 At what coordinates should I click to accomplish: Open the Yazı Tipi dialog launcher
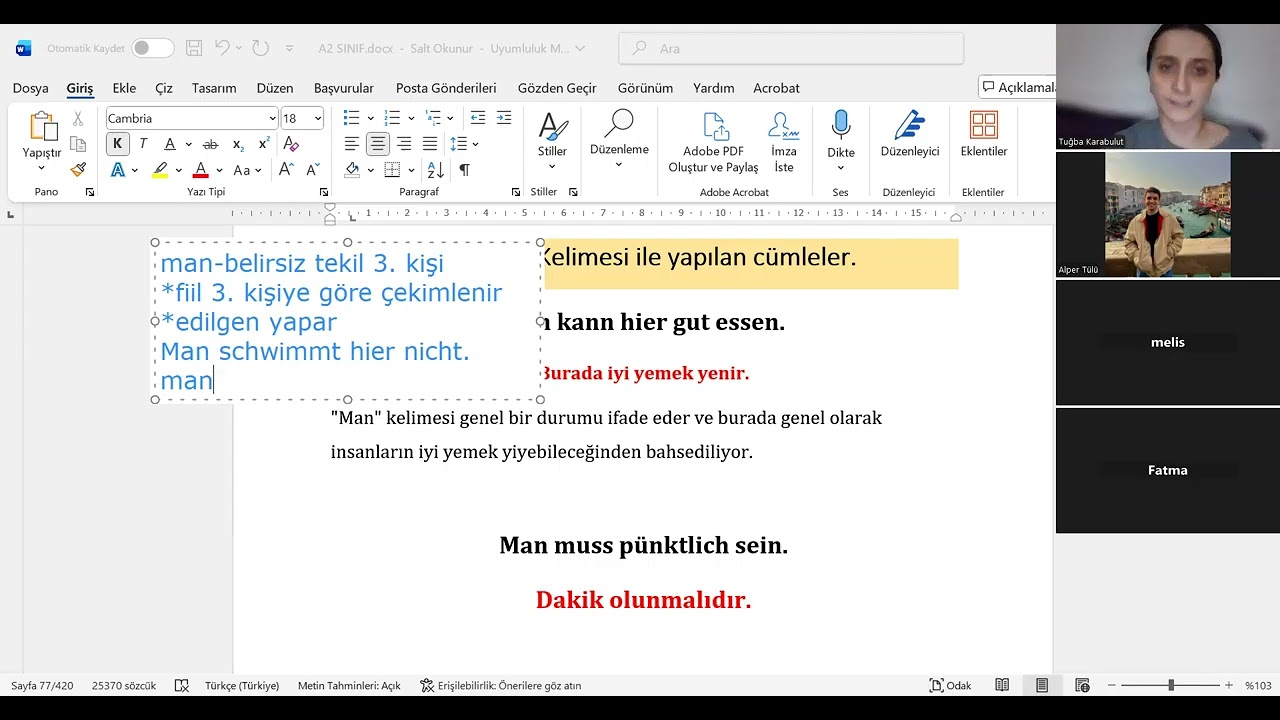point(323,192)
